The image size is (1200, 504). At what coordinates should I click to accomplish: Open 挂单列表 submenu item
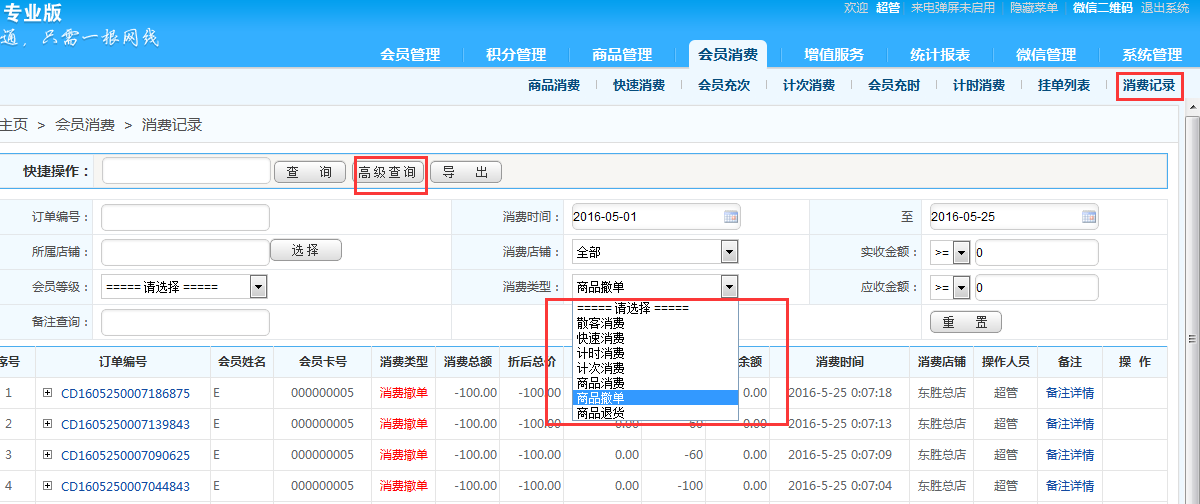1064,86
